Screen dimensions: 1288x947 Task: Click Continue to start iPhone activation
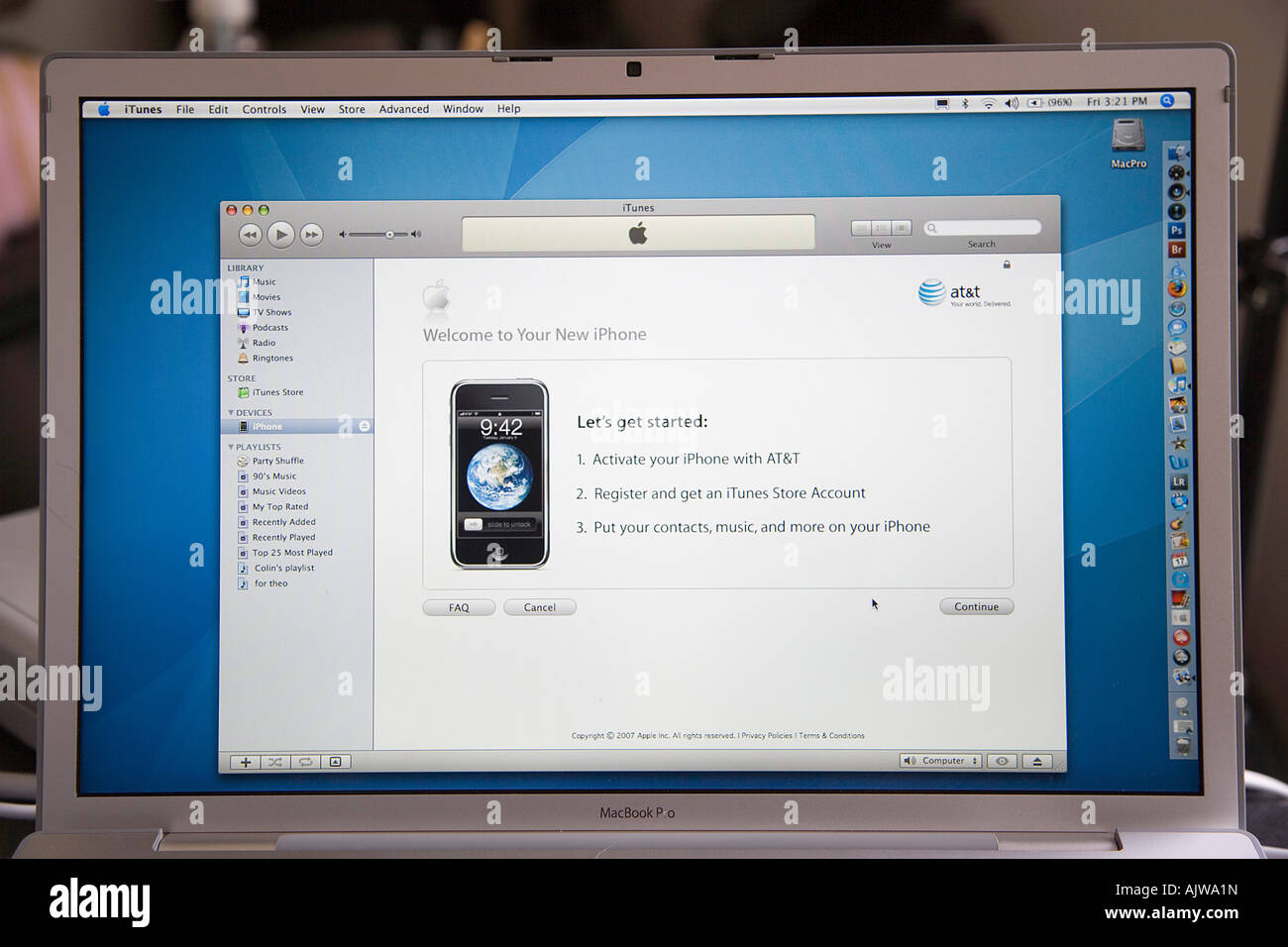(977, 606)
